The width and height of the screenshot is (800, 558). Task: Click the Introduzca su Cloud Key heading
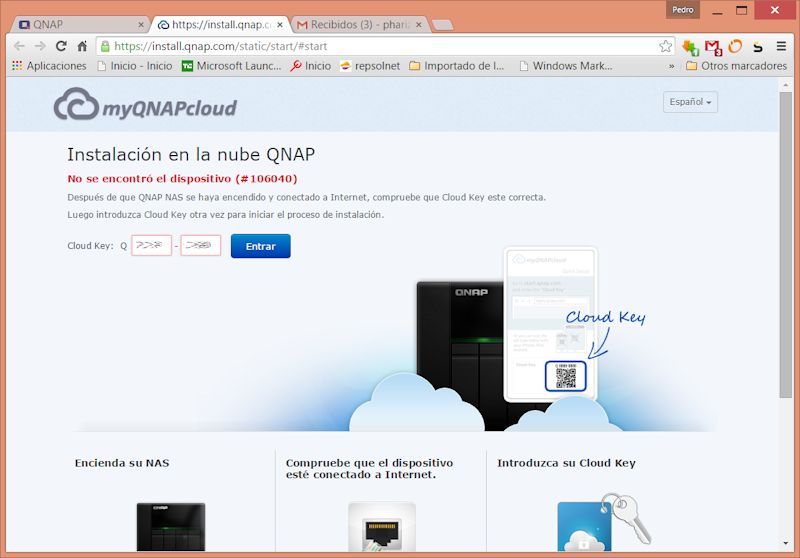[x=566, y=463]
